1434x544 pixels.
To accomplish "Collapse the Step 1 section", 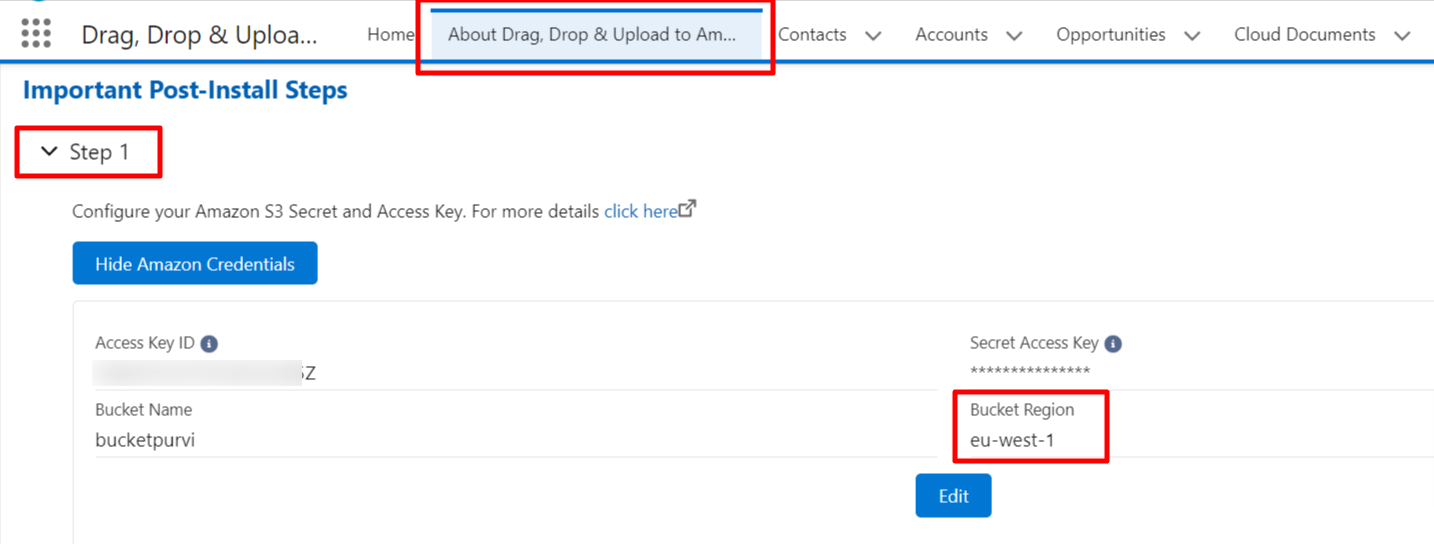I will [49, 152].
